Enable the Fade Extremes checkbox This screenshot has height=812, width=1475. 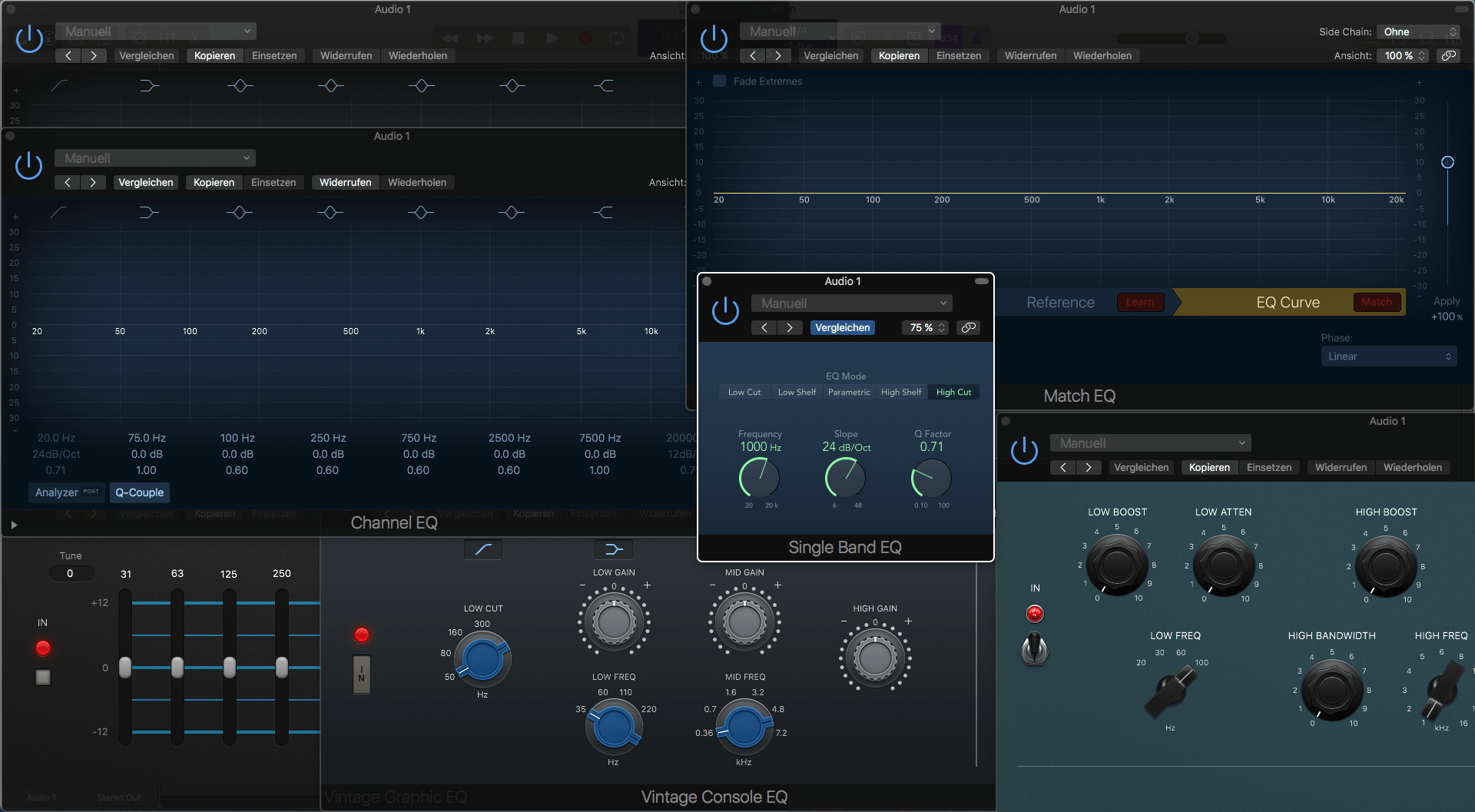click(720, 81)
